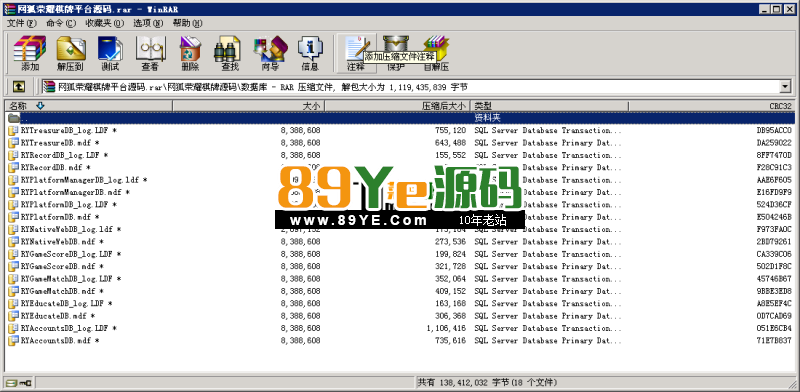Sort by the Name (名称) column header

[89, 106]
